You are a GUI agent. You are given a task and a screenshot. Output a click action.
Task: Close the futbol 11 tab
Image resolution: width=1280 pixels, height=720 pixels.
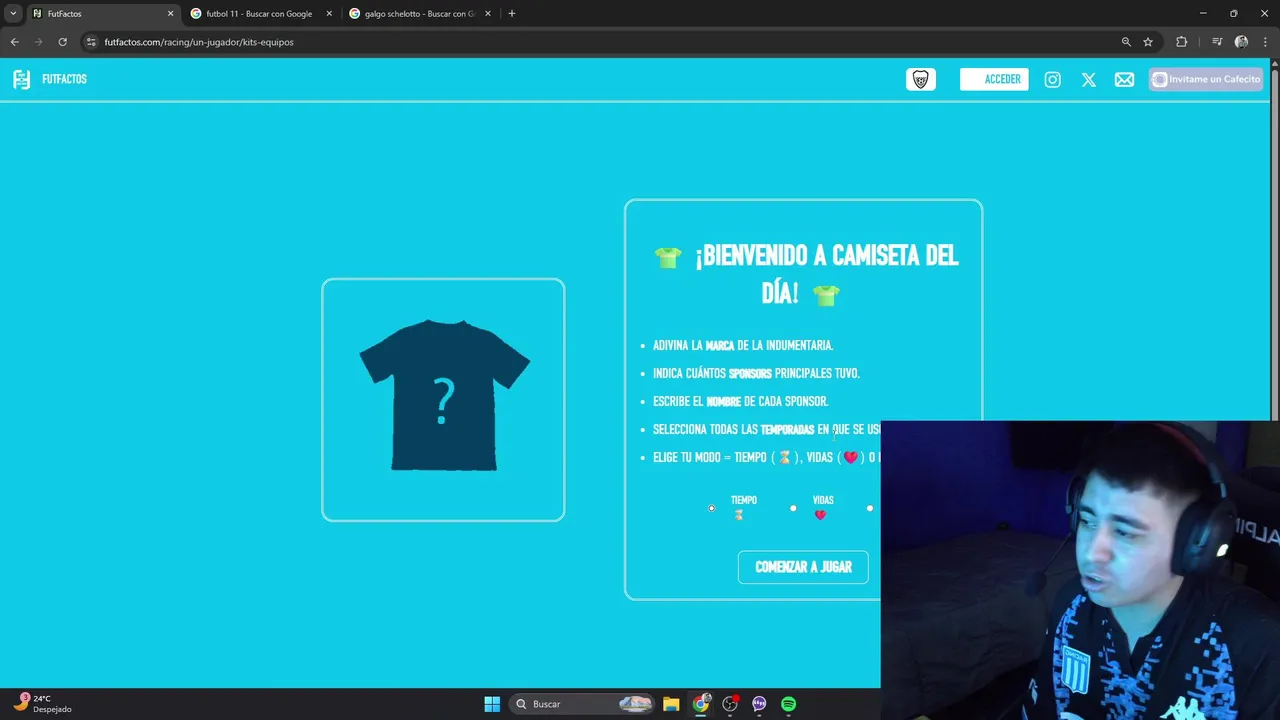[x=329, y=14]
